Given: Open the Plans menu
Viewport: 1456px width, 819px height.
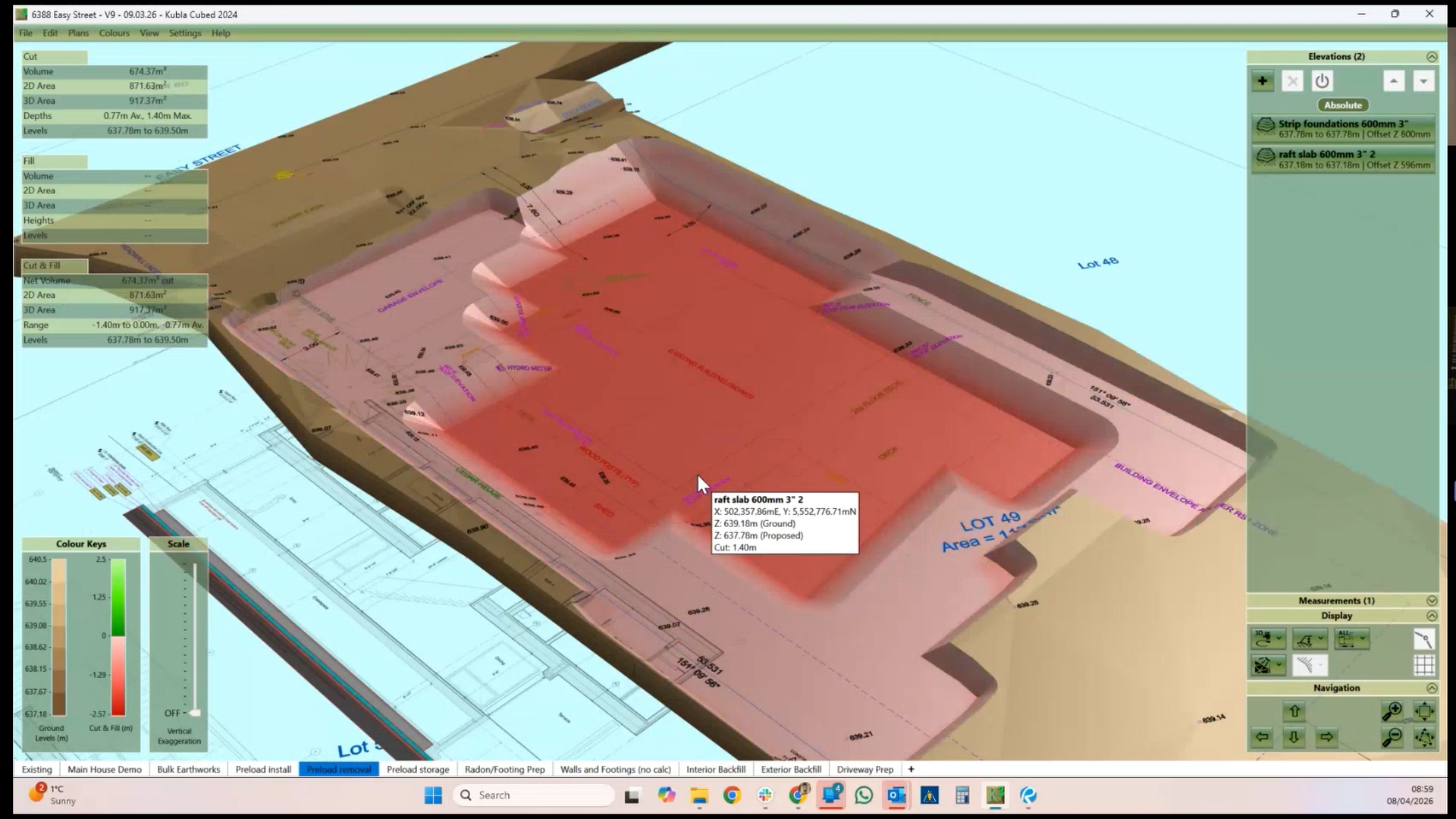Looking at the screenshot, I should (78, 33).
